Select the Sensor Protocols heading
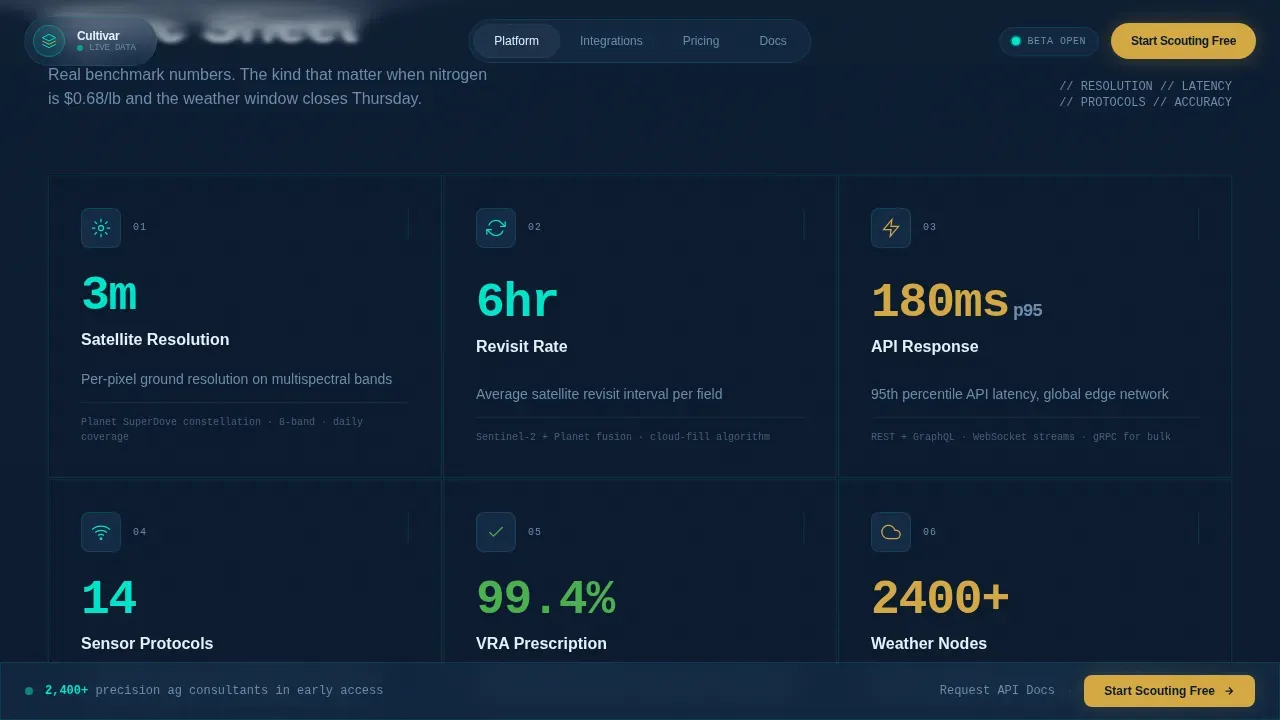The width and height of the screenshot is (1280, 720). point(147,644)
